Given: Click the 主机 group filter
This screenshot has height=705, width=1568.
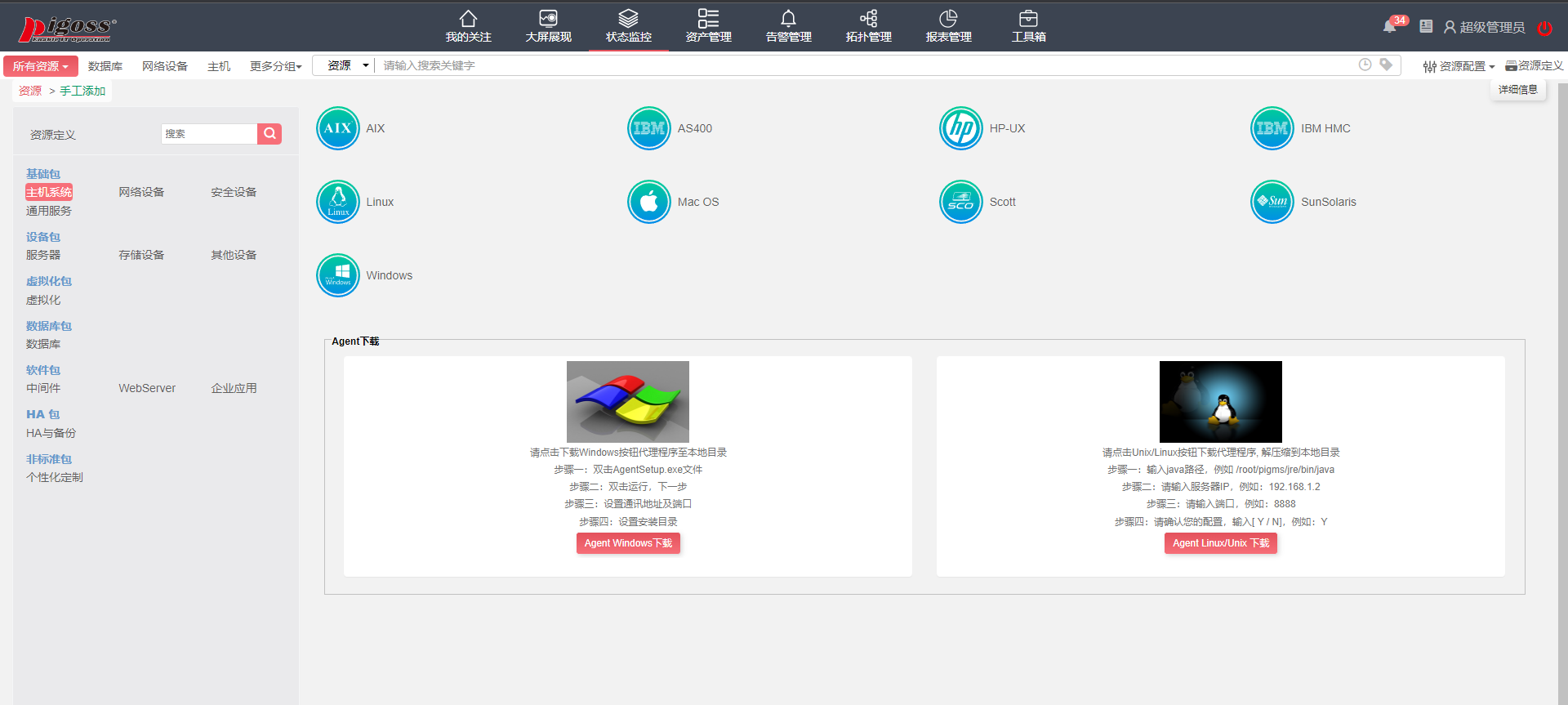Looking at the screenshot, I should click(219, 66).
